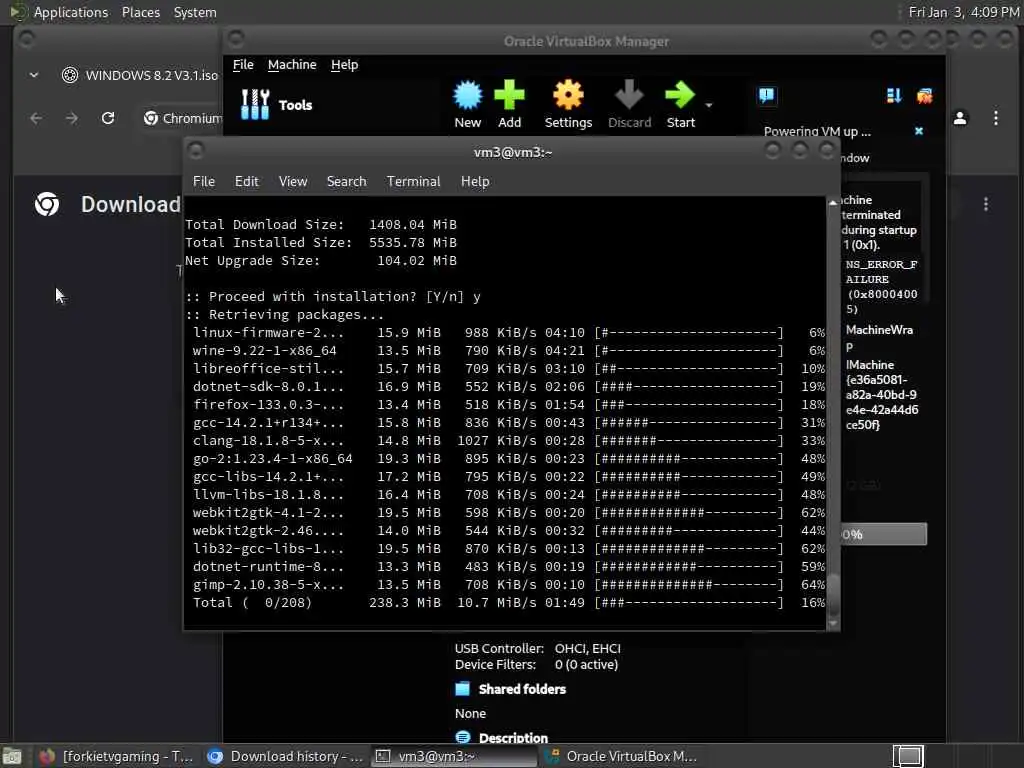Open the terminal Edit menu

point(247,182)
